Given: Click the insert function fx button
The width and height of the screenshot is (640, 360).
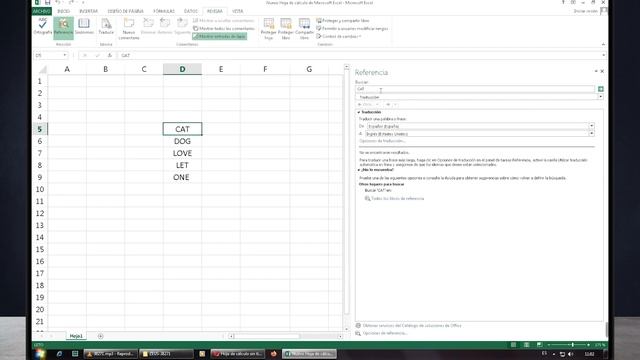Looking at the screenshot, I should click(x=109, y=55).
